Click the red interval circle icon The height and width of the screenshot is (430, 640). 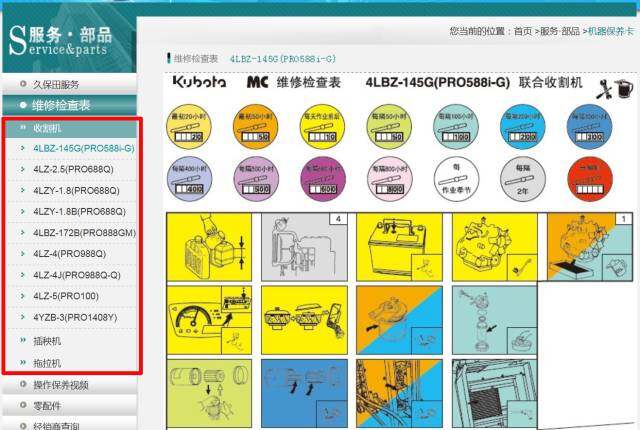pos(590,179)
